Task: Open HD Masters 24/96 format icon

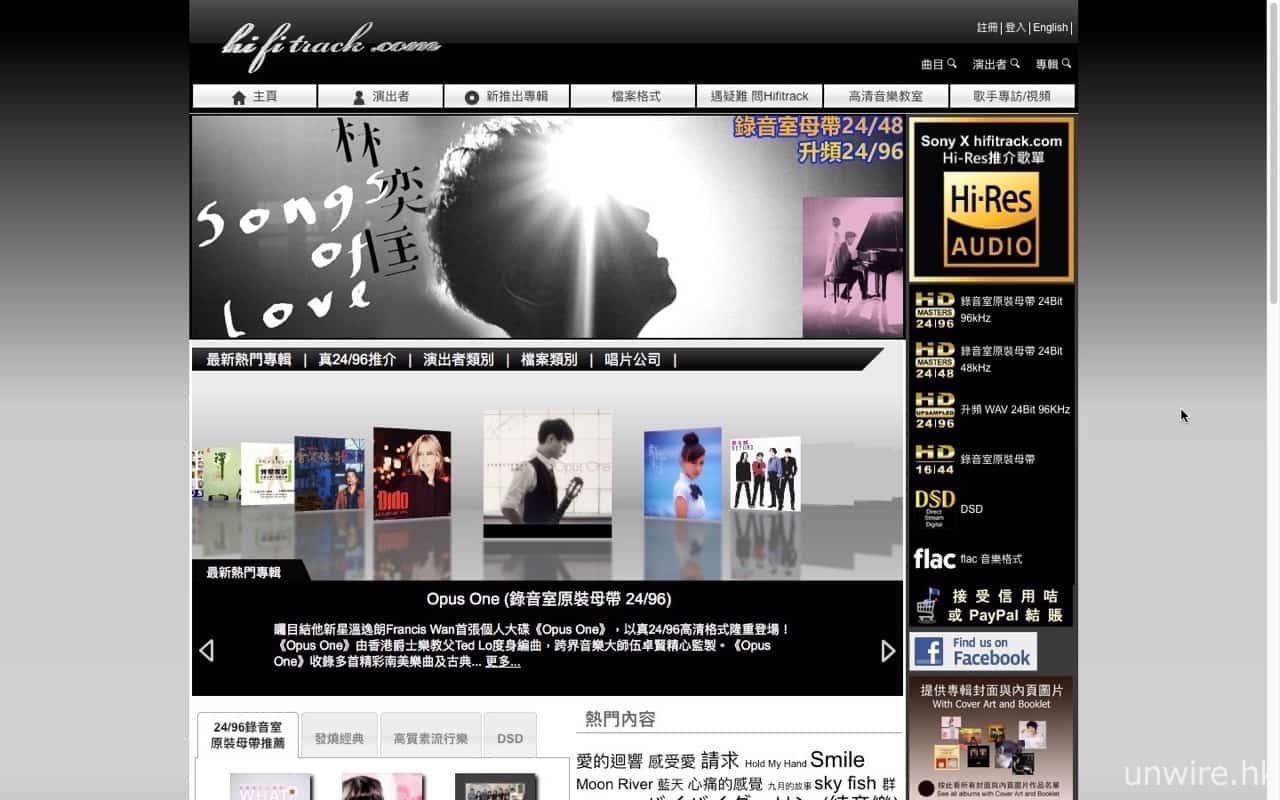Action: [934, 310]
